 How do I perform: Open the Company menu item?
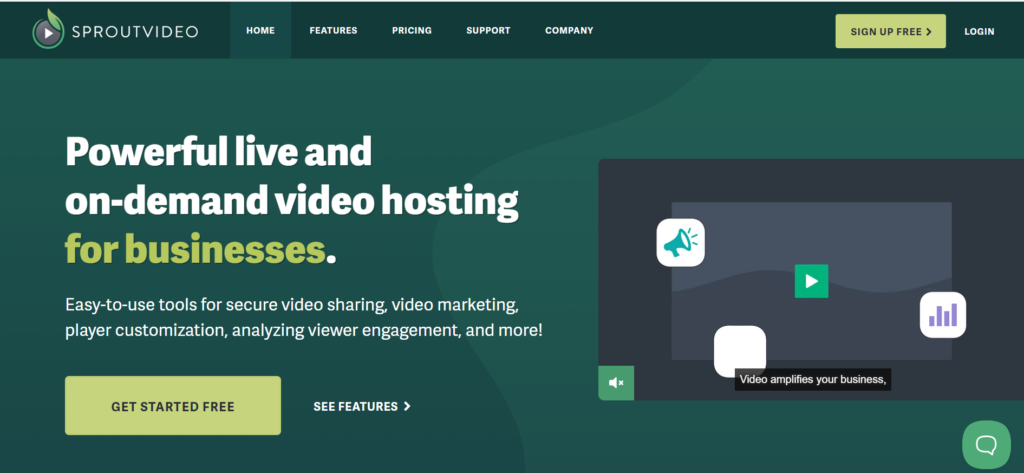tap(569, 31)
